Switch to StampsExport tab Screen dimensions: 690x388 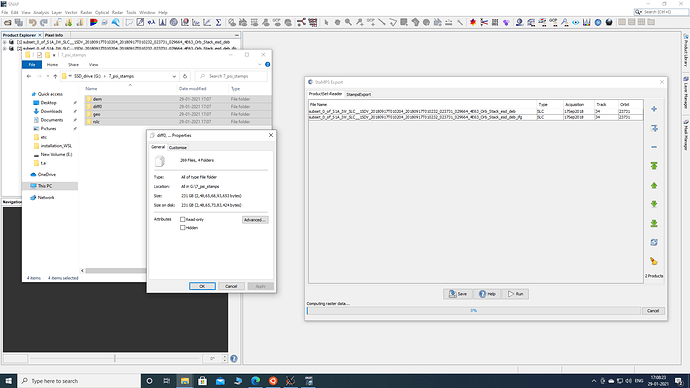(x=358, y=94)
